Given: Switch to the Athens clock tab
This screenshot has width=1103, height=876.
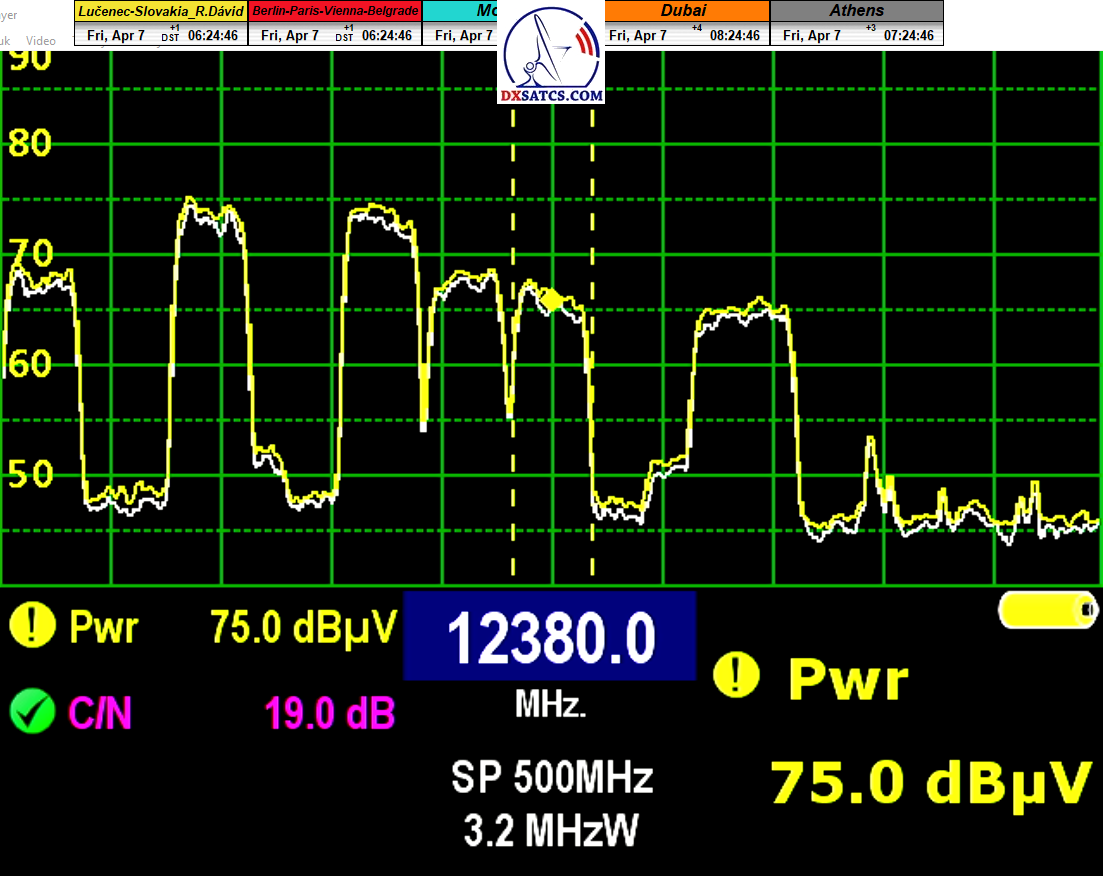Looking at the screenshot, I should point(856,11).
